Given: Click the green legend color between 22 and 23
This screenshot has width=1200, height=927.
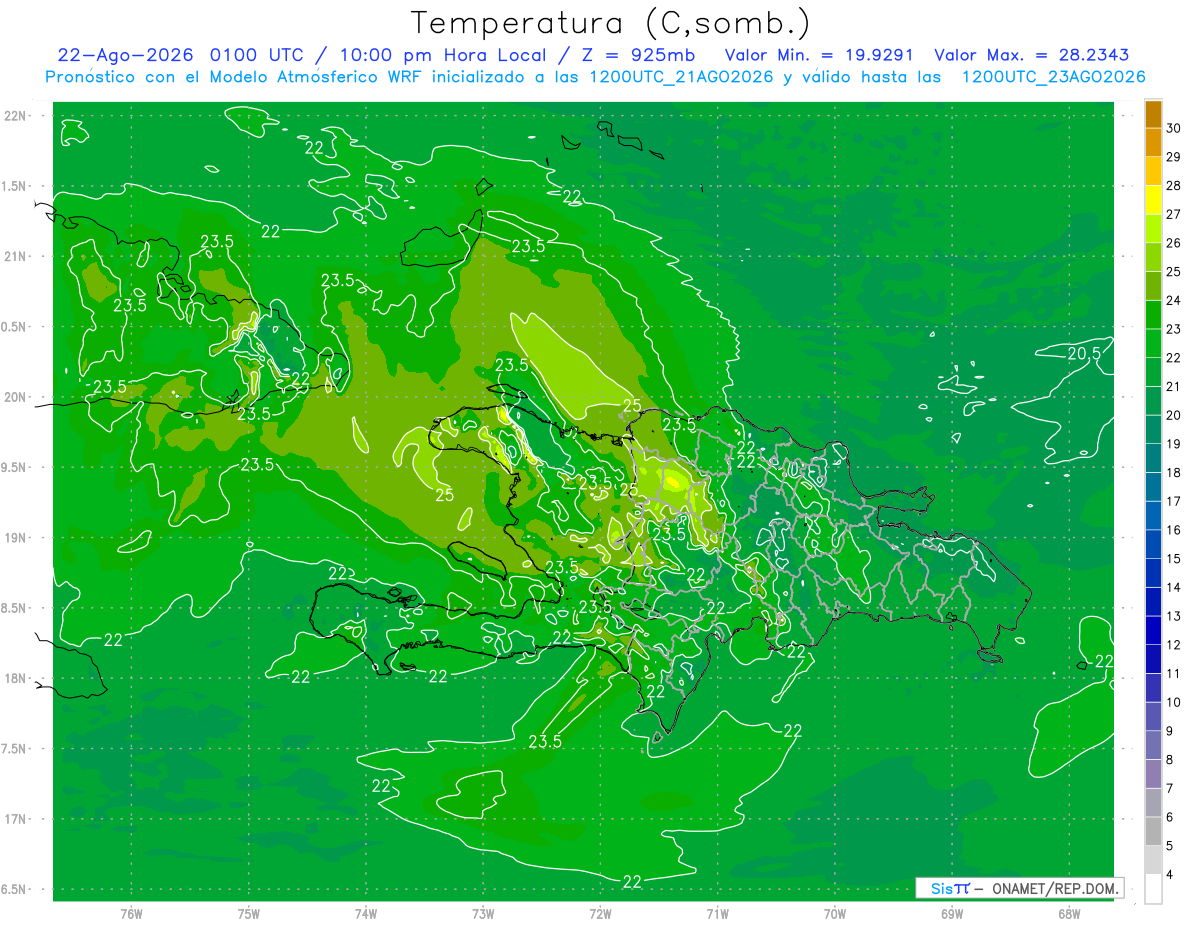Looking at the screenshot, I should pyautogui.click(x=1153, y=343).
